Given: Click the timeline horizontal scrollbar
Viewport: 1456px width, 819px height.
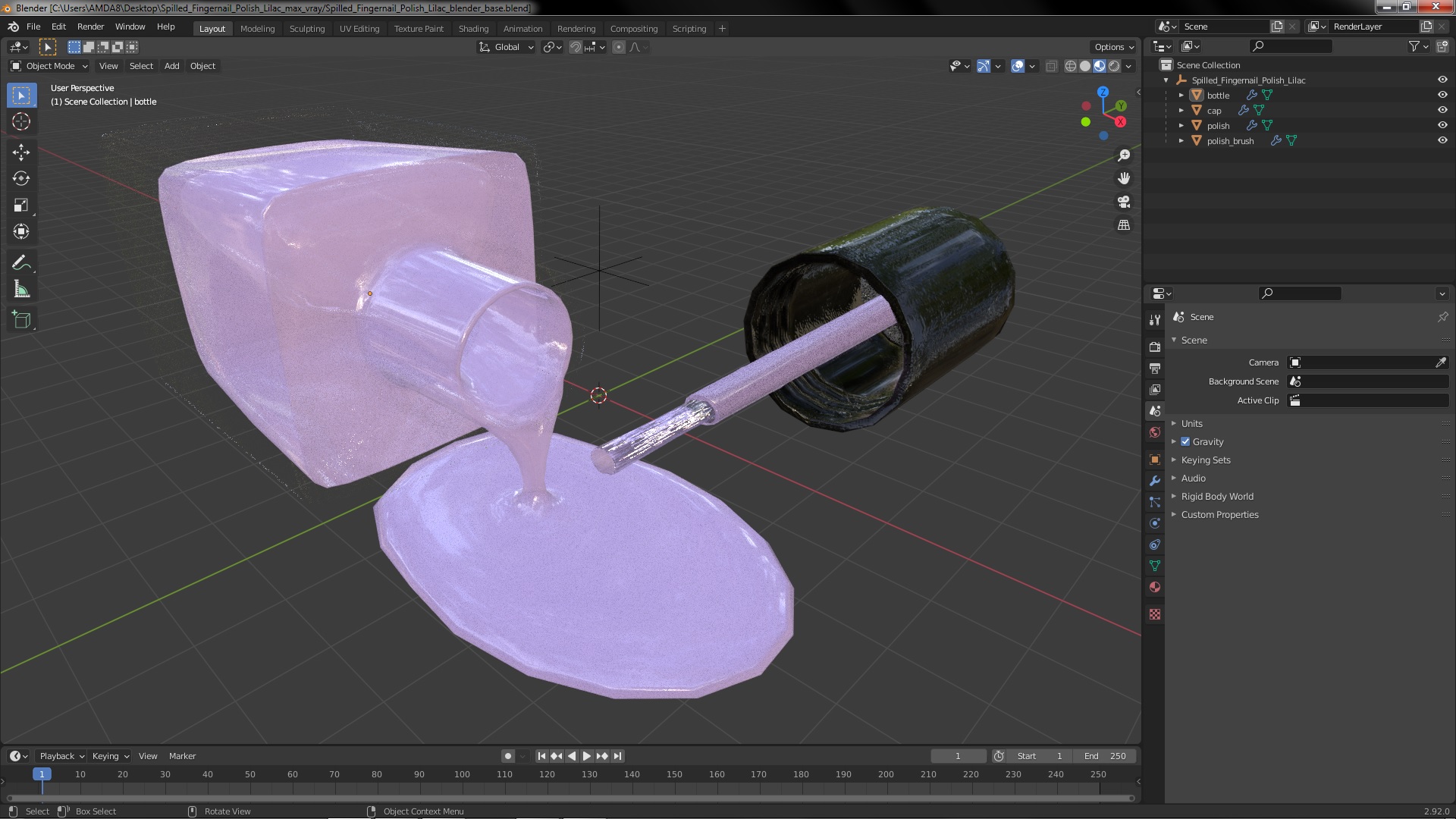Looking at the screenshot, I should (570, 798).
